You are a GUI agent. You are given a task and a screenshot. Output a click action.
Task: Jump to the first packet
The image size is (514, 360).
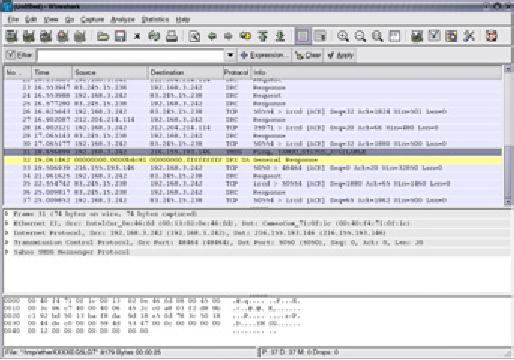click(x=263, y=36)
